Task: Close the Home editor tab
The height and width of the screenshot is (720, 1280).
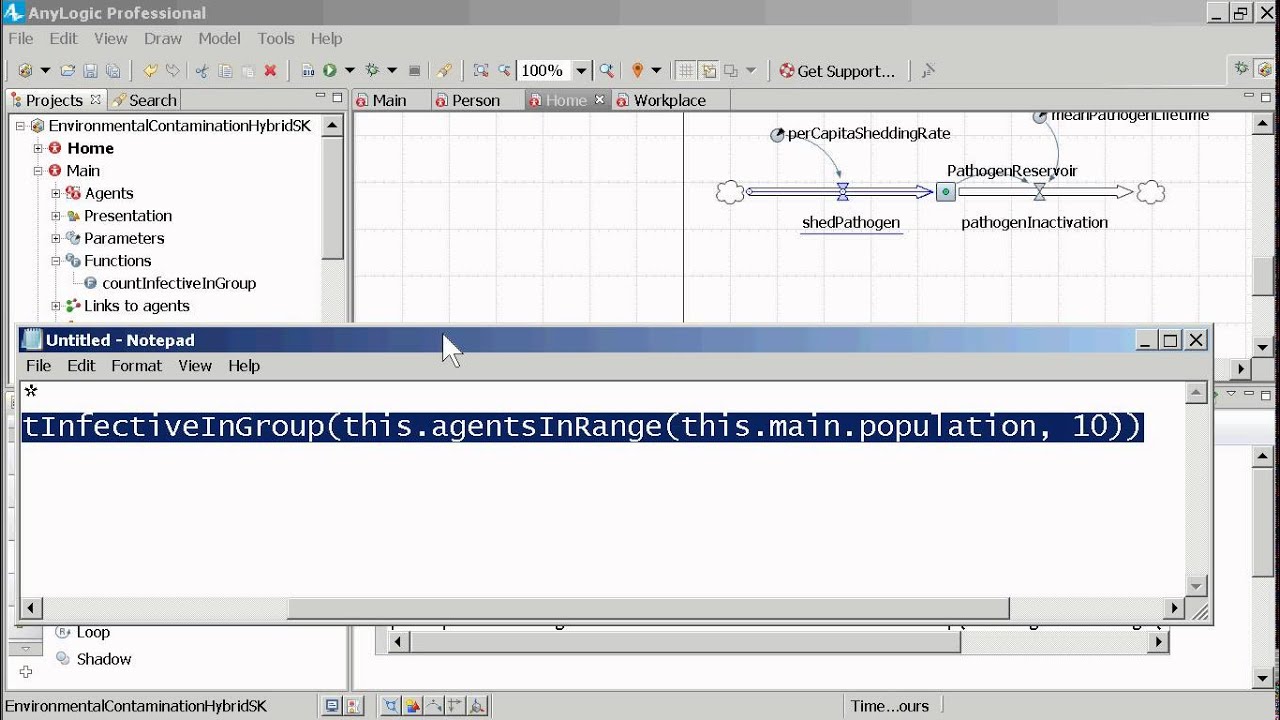Action: tap(600, 100)
